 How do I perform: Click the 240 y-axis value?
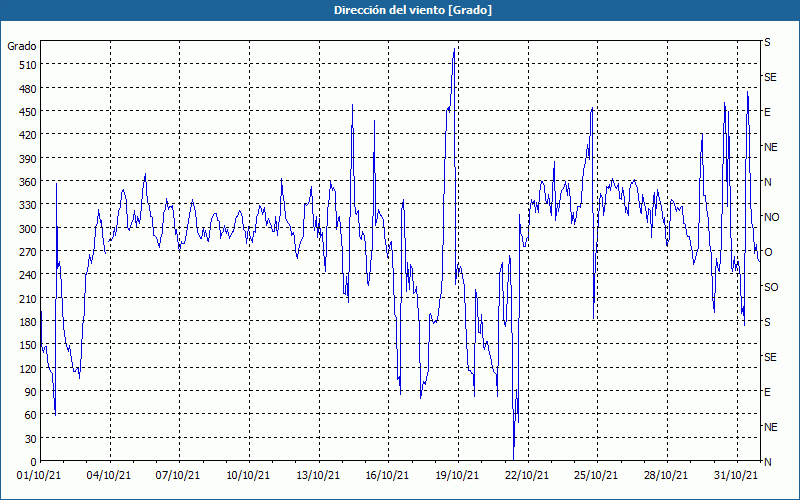coord(27,275)
